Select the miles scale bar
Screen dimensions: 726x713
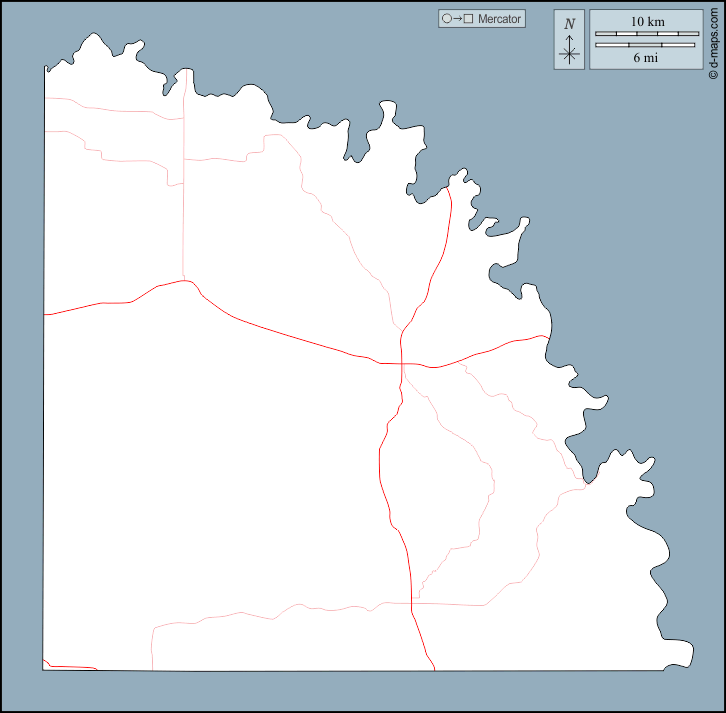point(647,45)
